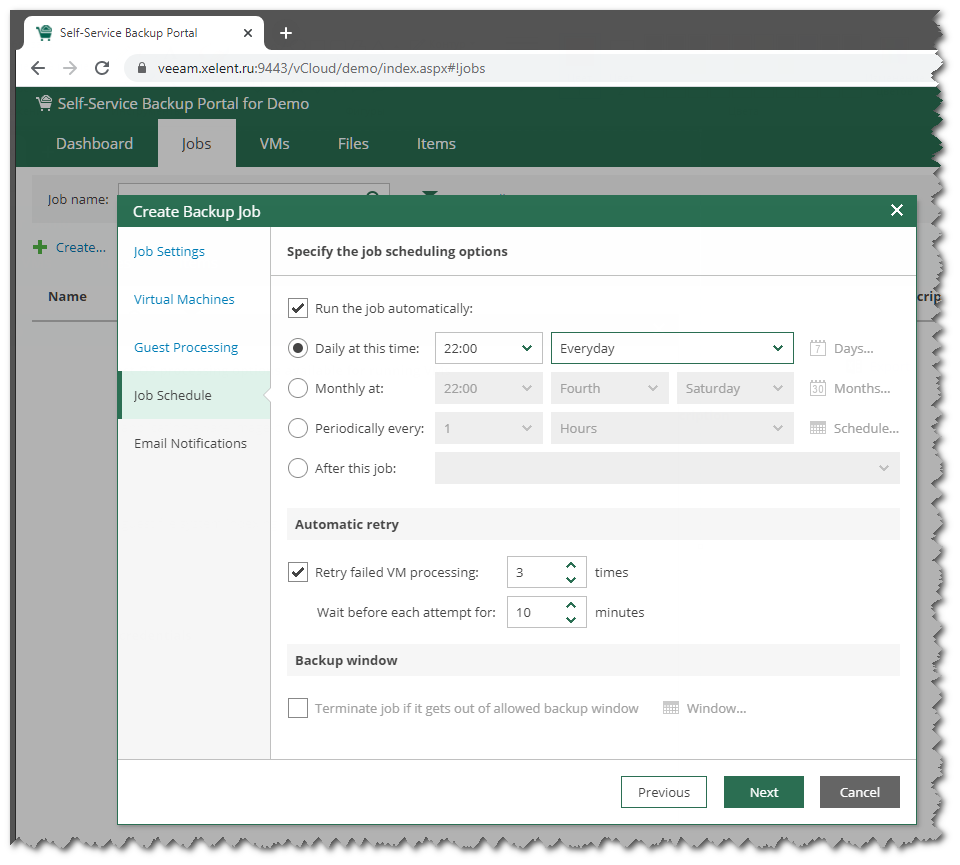Uncheck Run the job automatically
960x865 pixels.
click(x=298, y=308)
